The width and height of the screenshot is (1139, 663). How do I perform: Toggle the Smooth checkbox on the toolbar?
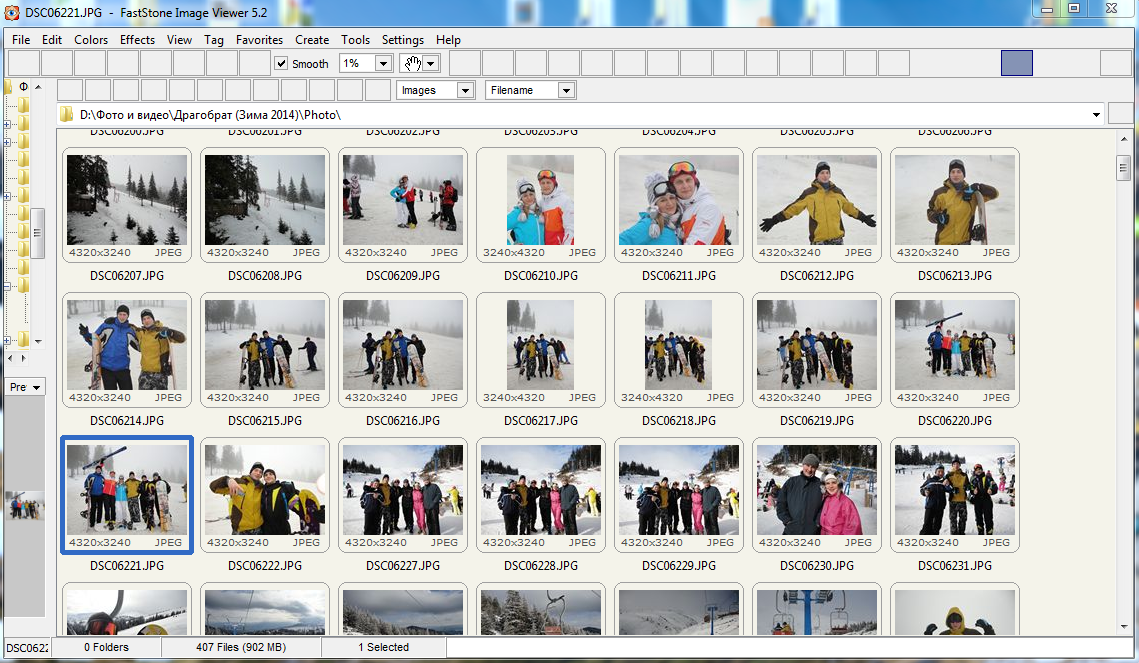(281, 63)
